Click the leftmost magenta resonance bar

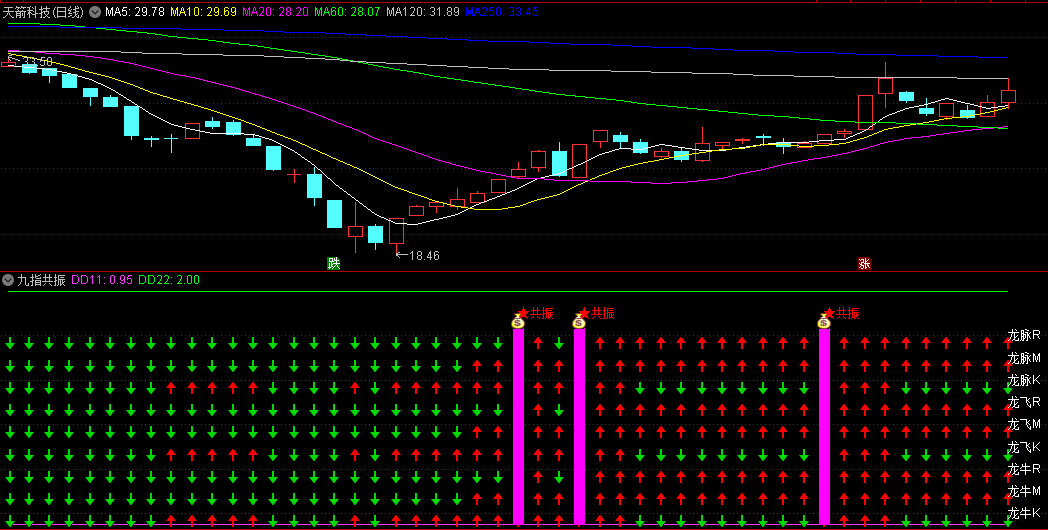[518, 426]
